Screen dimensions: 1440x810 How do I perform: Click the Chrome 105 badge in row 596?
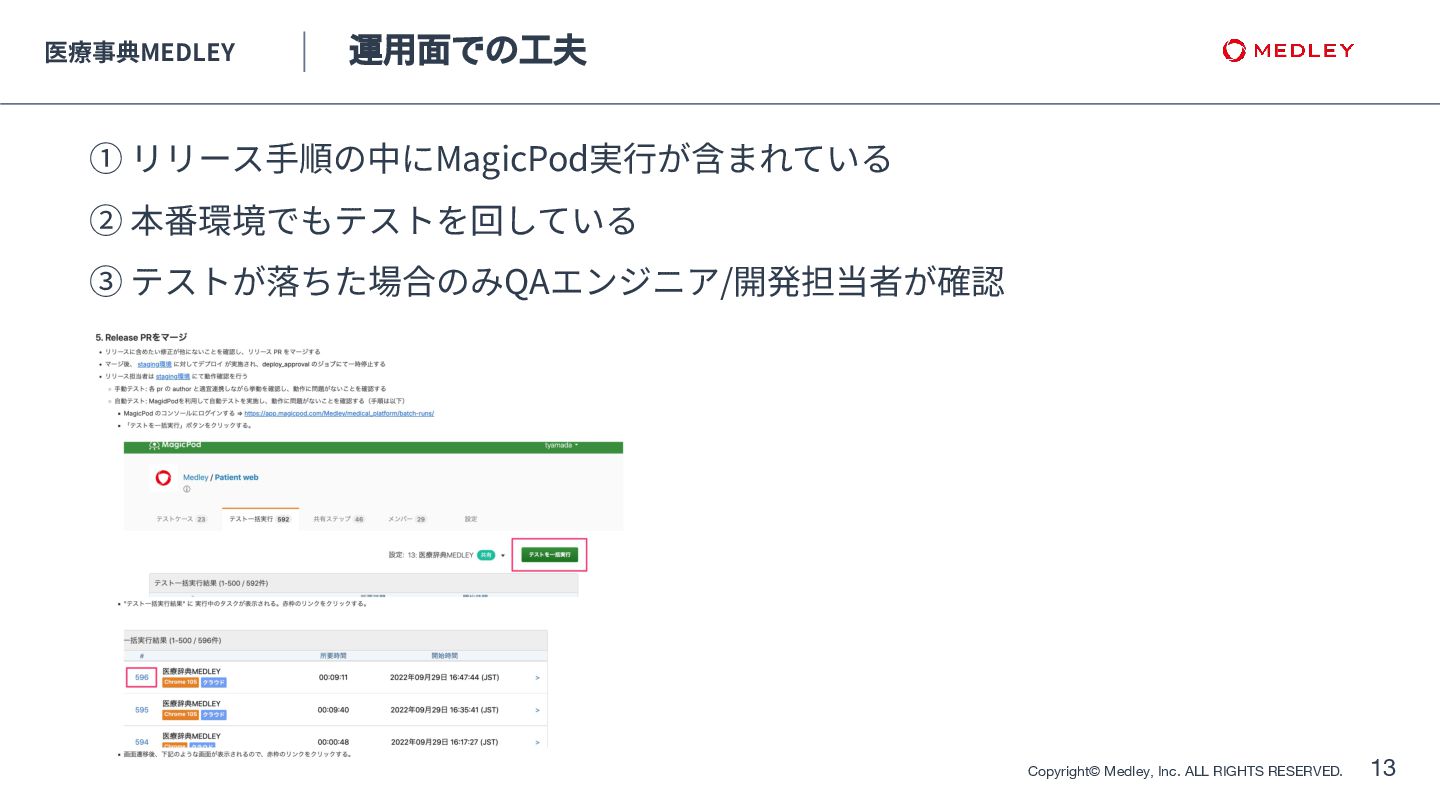tap(180, 682)
